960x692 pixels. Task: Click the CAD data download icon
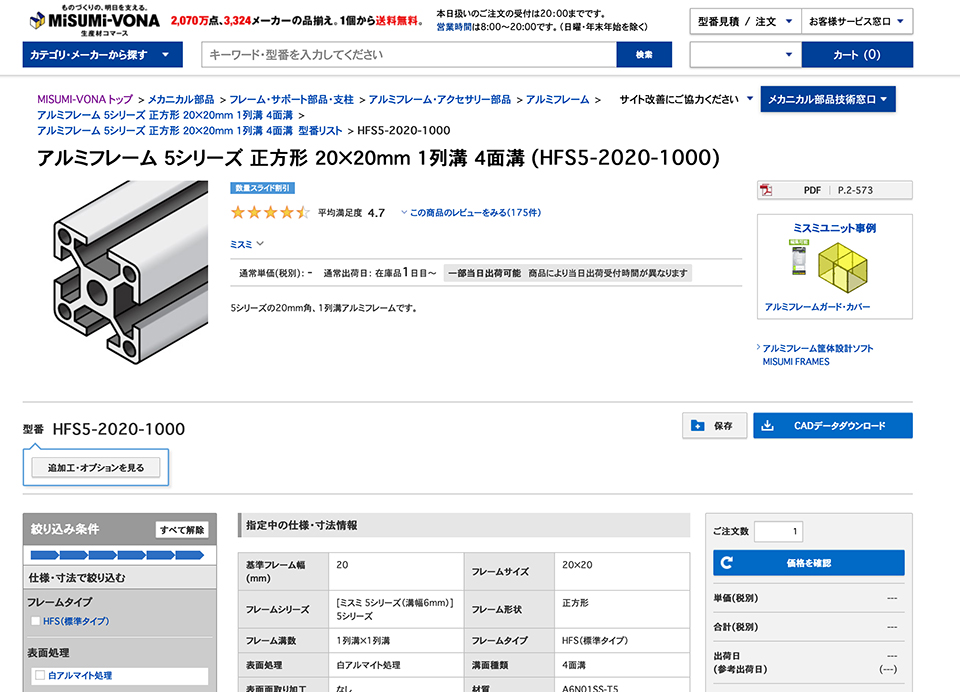(x=767, y=426)
